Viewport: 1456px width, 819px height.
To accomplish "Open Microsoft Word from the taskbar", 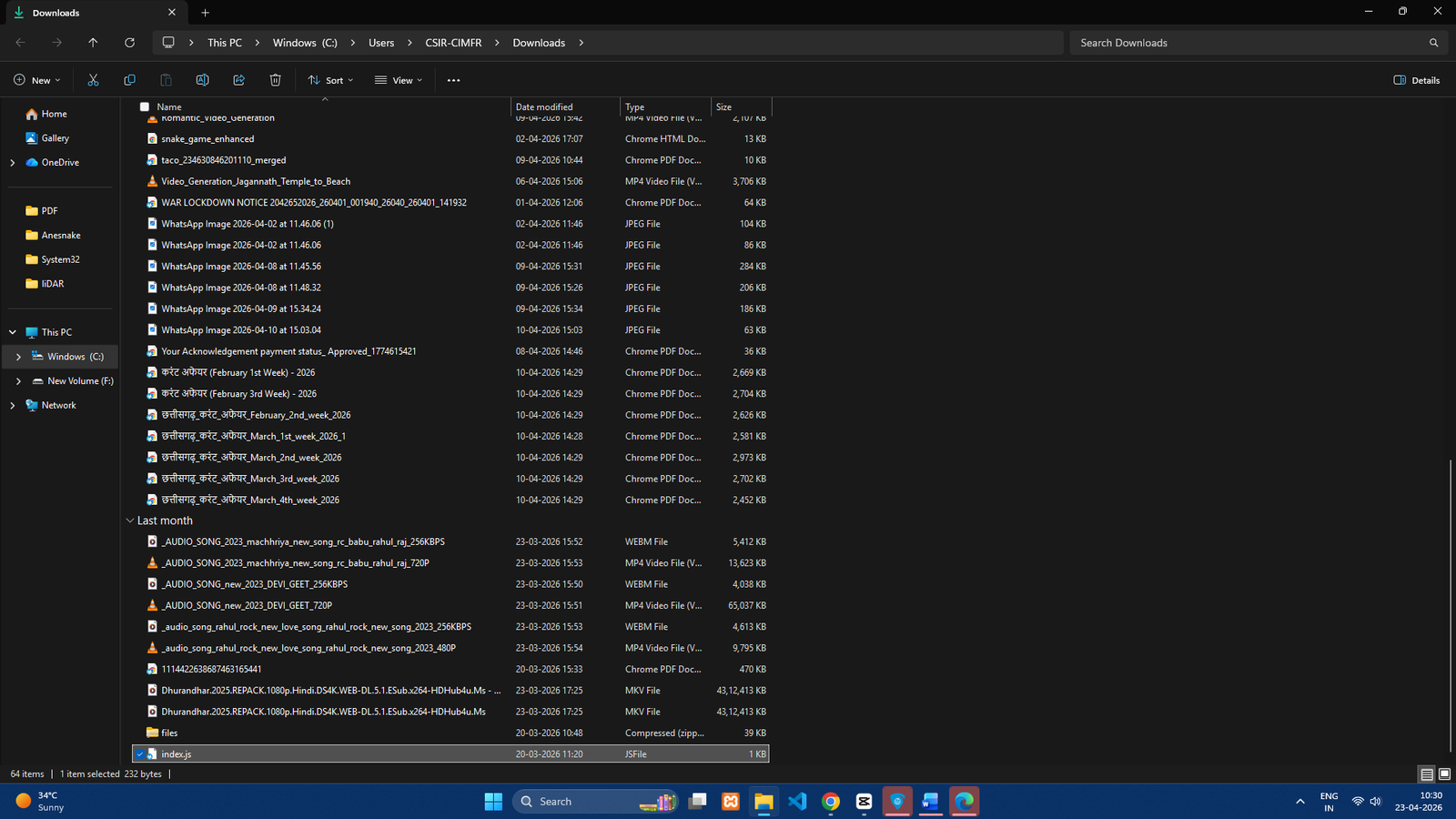I will [930, 801].
